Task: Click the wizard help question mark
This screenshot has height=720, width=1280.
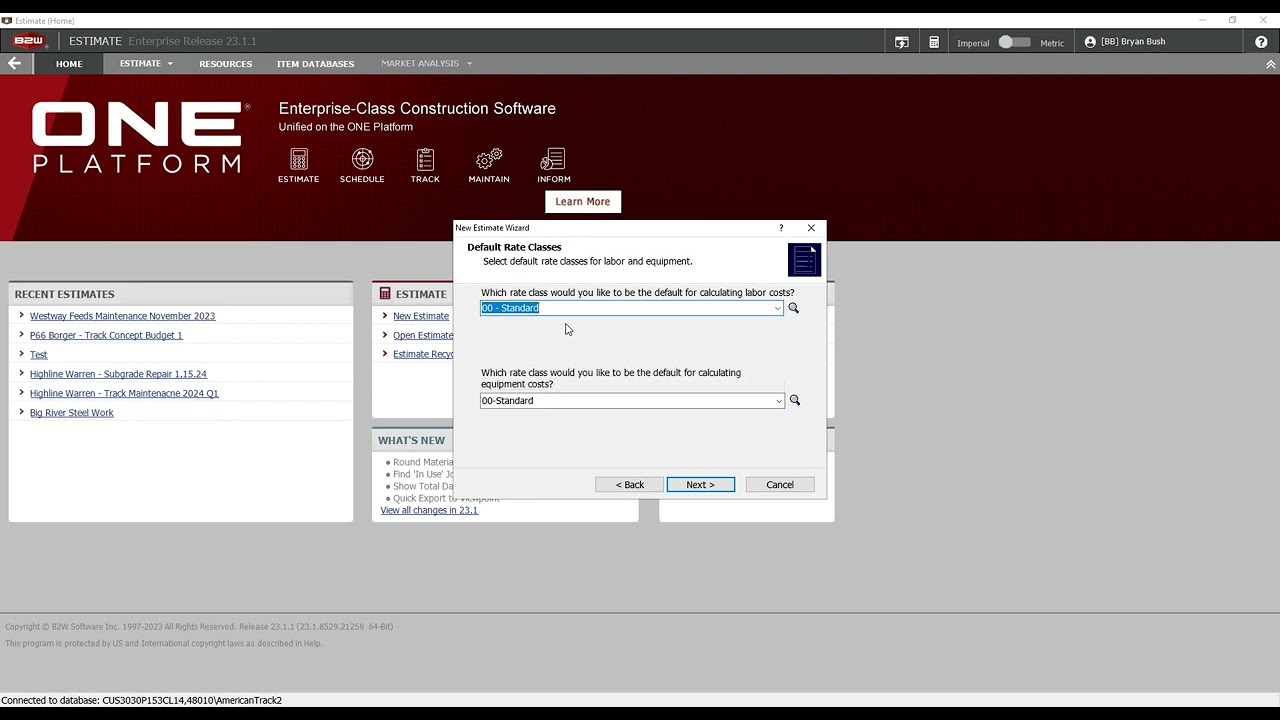Action: [782, 228]
